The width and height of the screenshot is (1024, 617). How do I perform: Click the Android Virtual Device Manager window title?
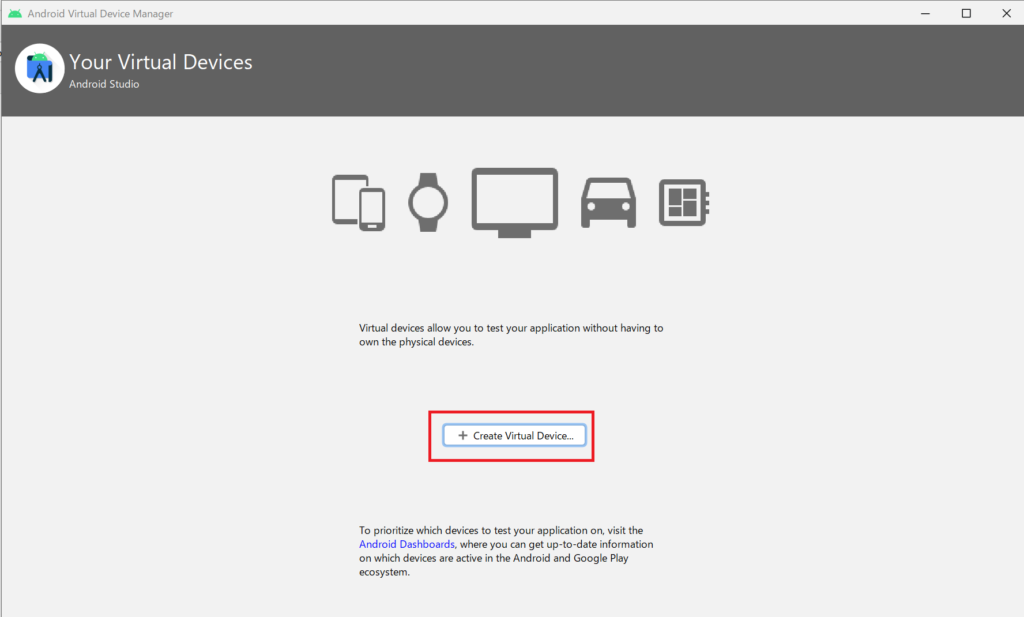(x=100, y=14)
